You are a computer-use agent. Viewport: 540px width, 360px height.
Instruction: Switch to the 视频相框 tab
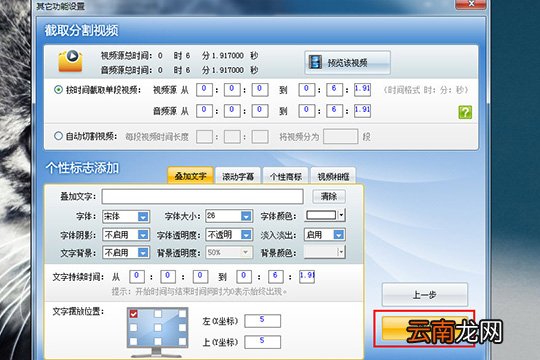tap(333, 176)
